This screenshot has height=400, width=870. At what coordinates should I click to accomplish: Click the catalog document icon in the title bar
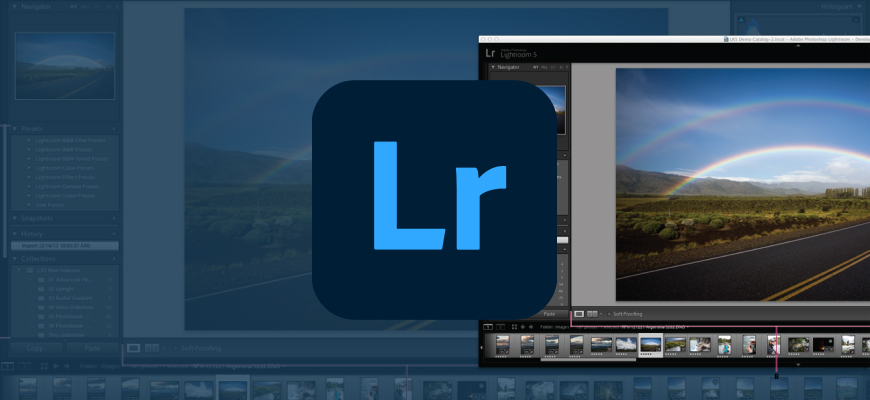pos(727,39)
